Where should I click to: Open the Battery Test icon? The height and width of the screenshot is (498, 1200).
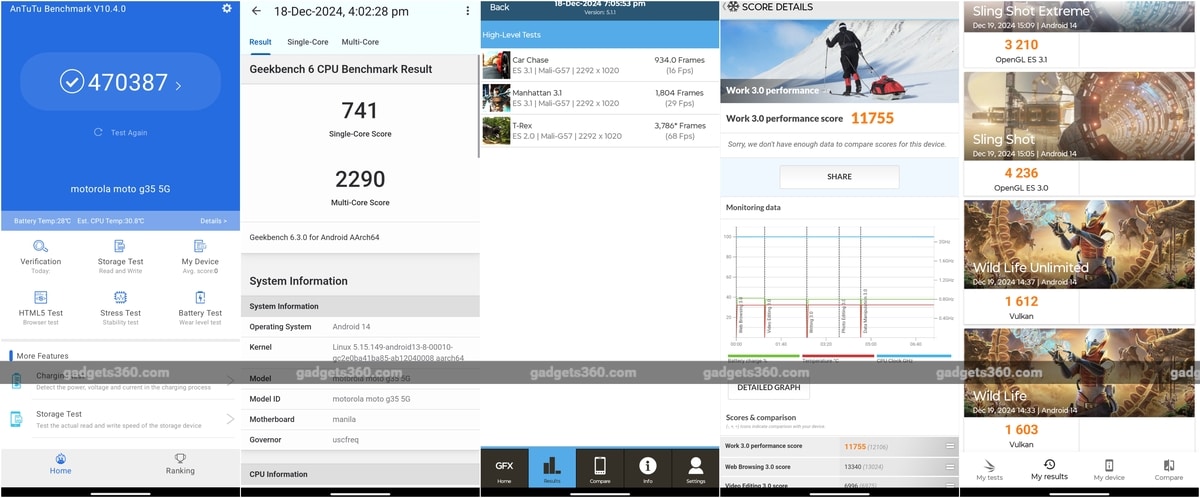coord(200,298)
